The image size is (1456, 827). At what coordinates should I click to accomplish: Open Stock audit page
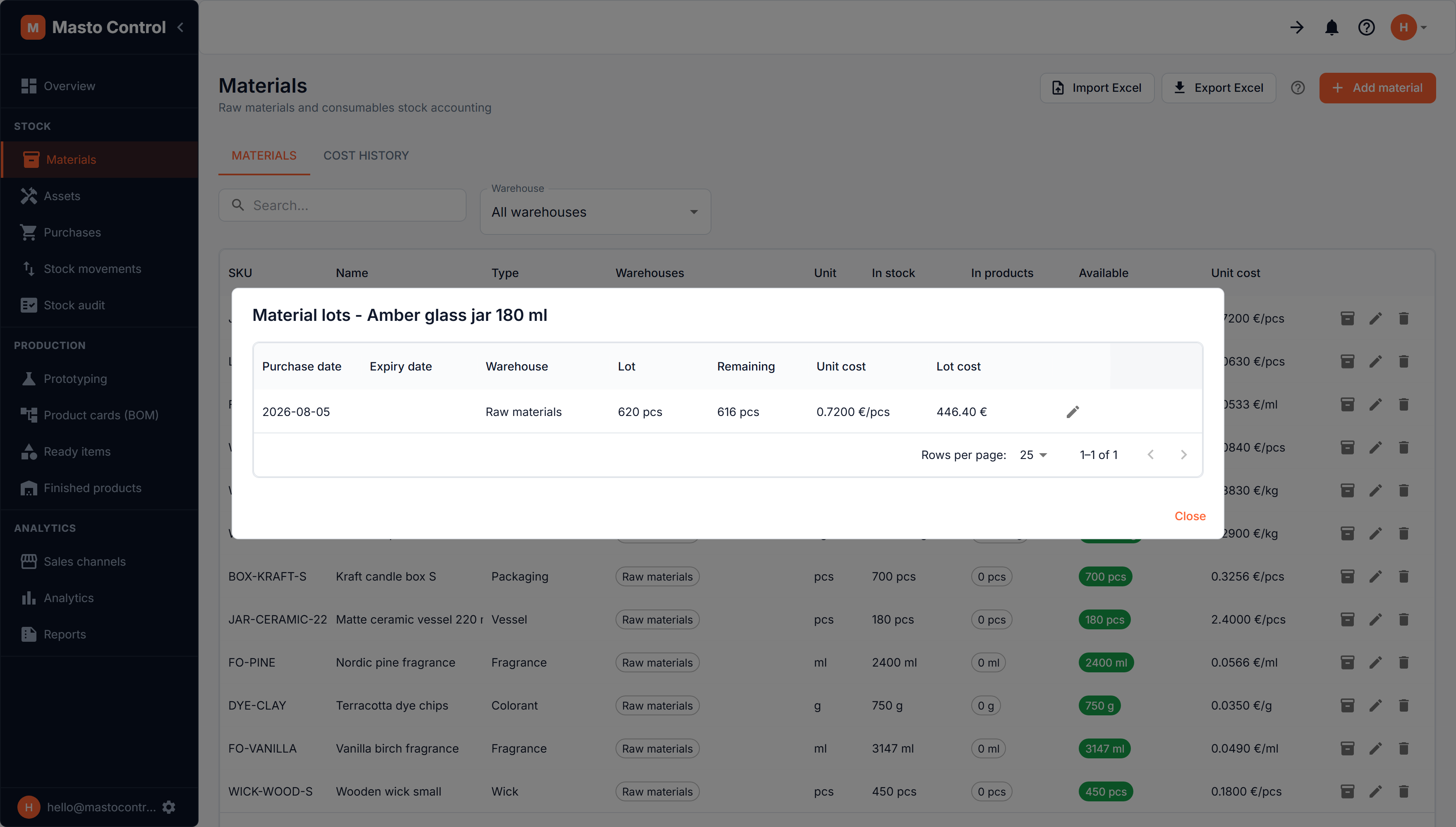(x=99, y=305)
